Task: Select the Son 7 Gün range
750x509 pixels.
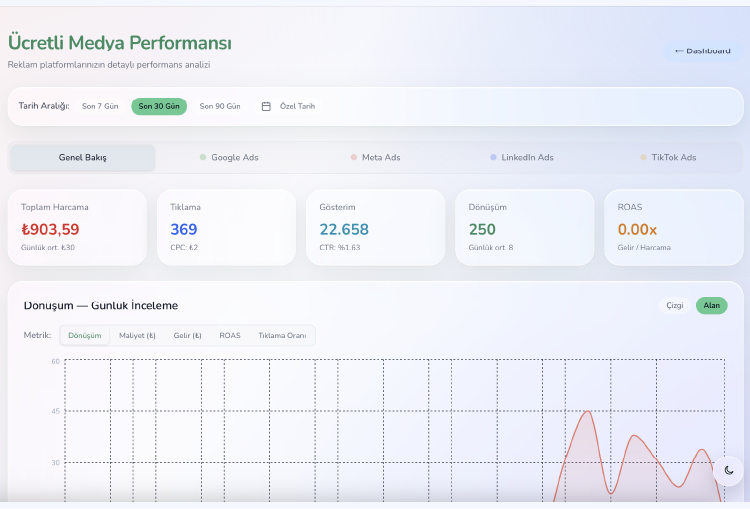Action: coord(100,106)
